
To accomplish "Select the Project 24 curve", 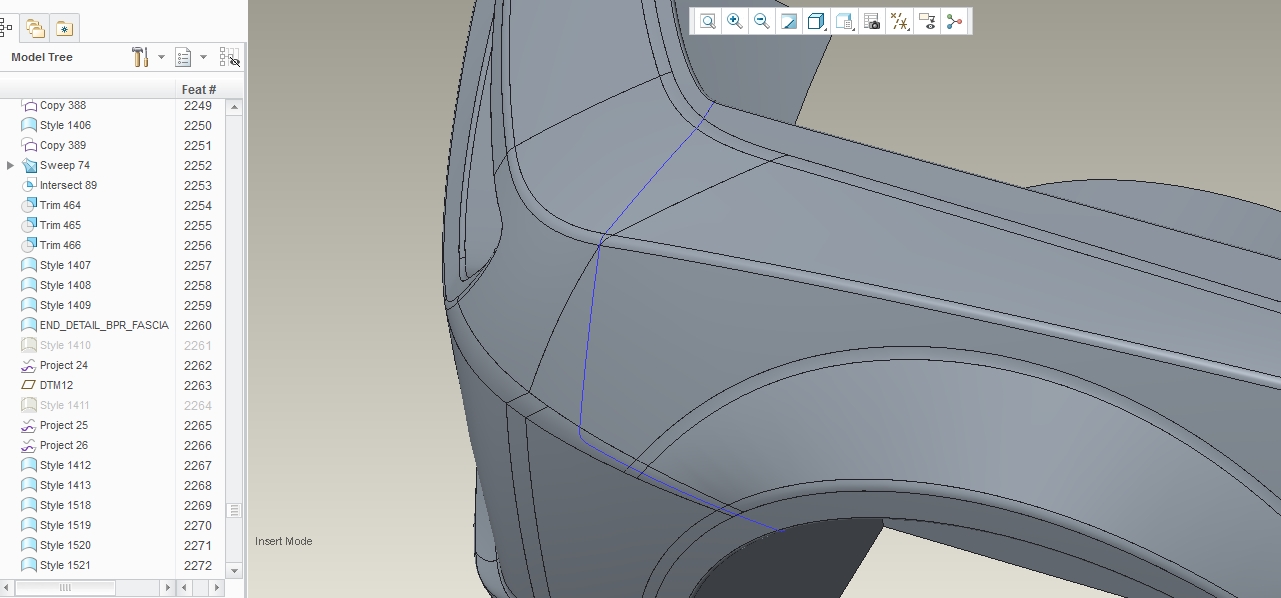I will [64, 365].
